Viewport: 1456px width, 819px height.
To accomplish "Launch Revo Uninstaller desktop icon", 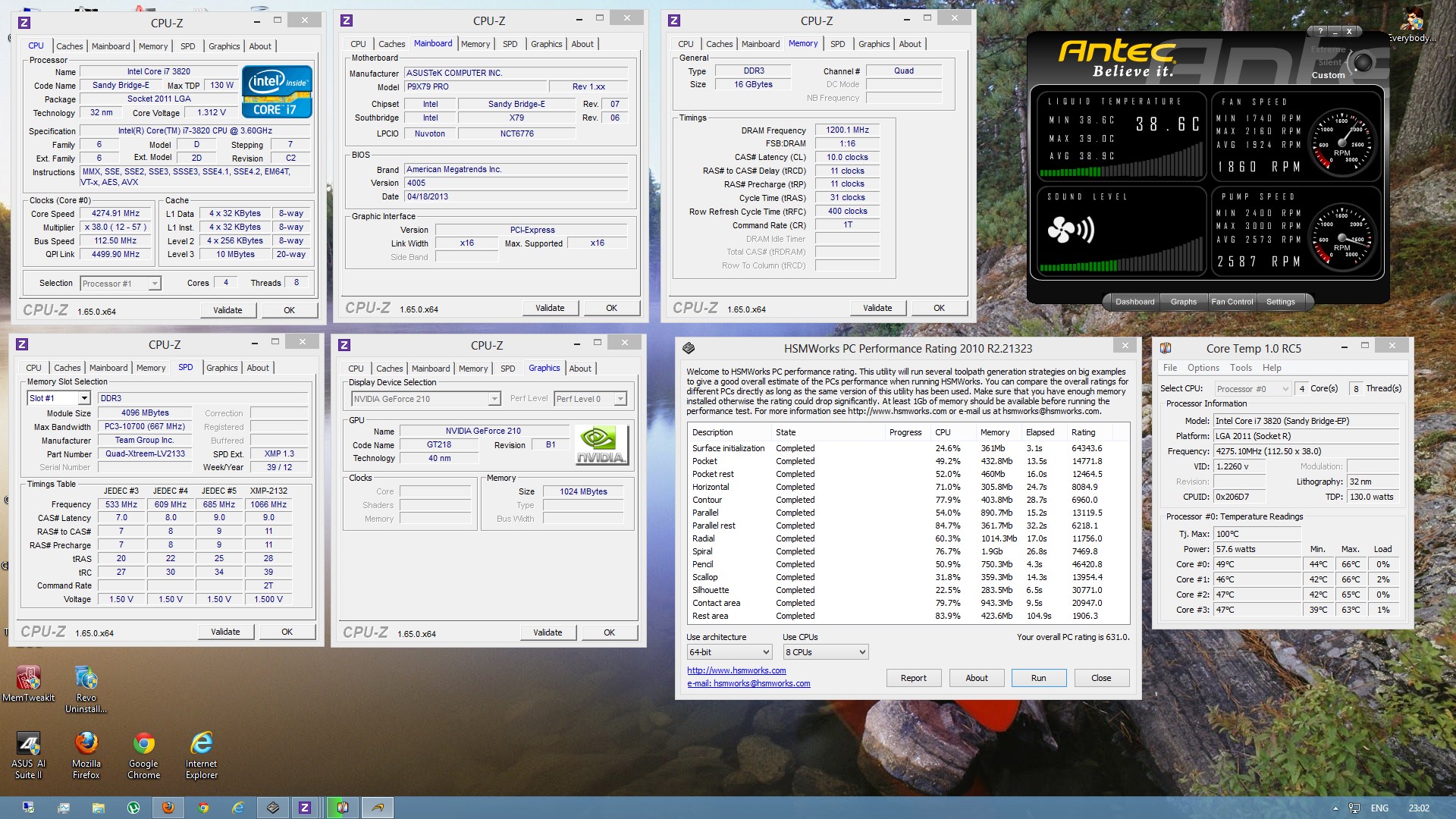I will click(86, 678).
